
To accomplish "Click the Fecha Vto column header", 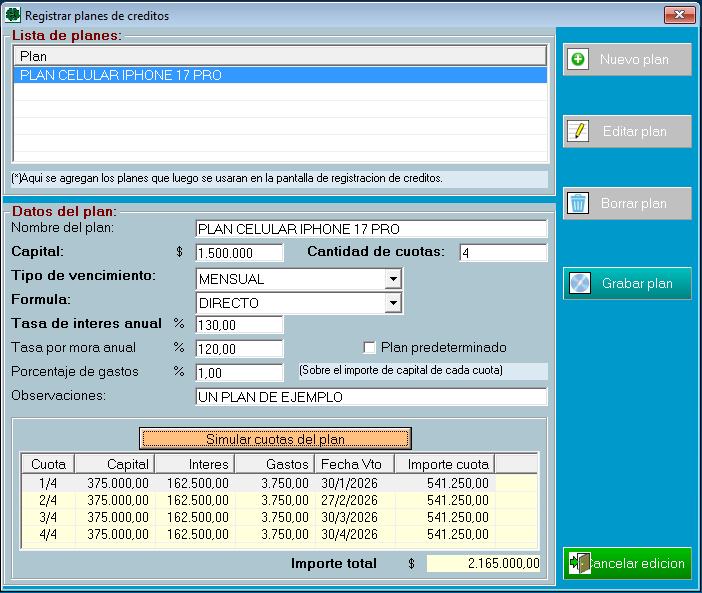I will tap(353, 464).
